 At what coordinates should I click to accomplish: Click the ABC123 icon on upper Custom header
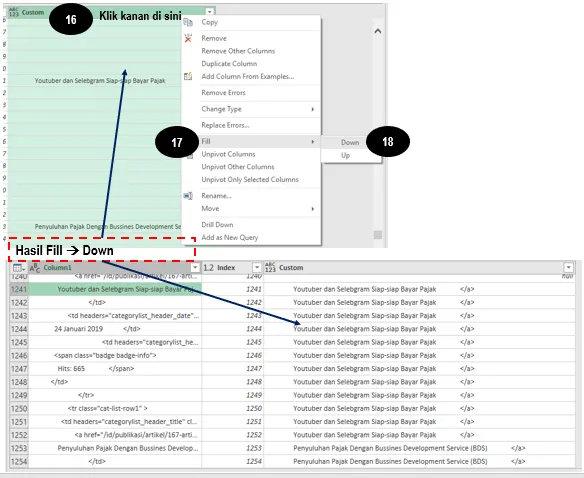(14, 12)
